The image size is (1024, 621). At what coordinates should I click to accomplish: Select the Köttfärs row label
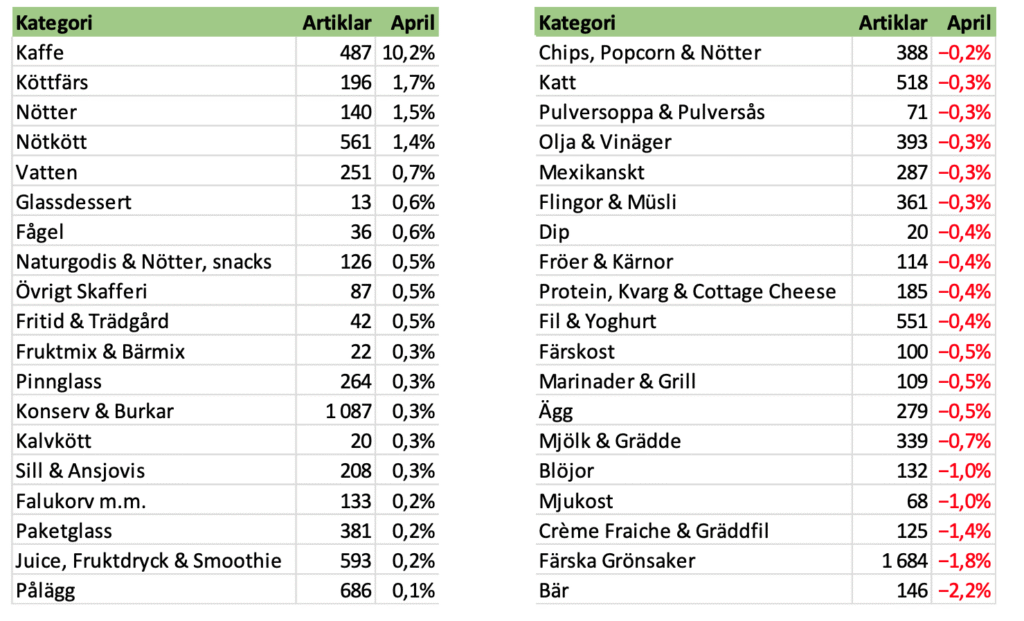point(52,83)
